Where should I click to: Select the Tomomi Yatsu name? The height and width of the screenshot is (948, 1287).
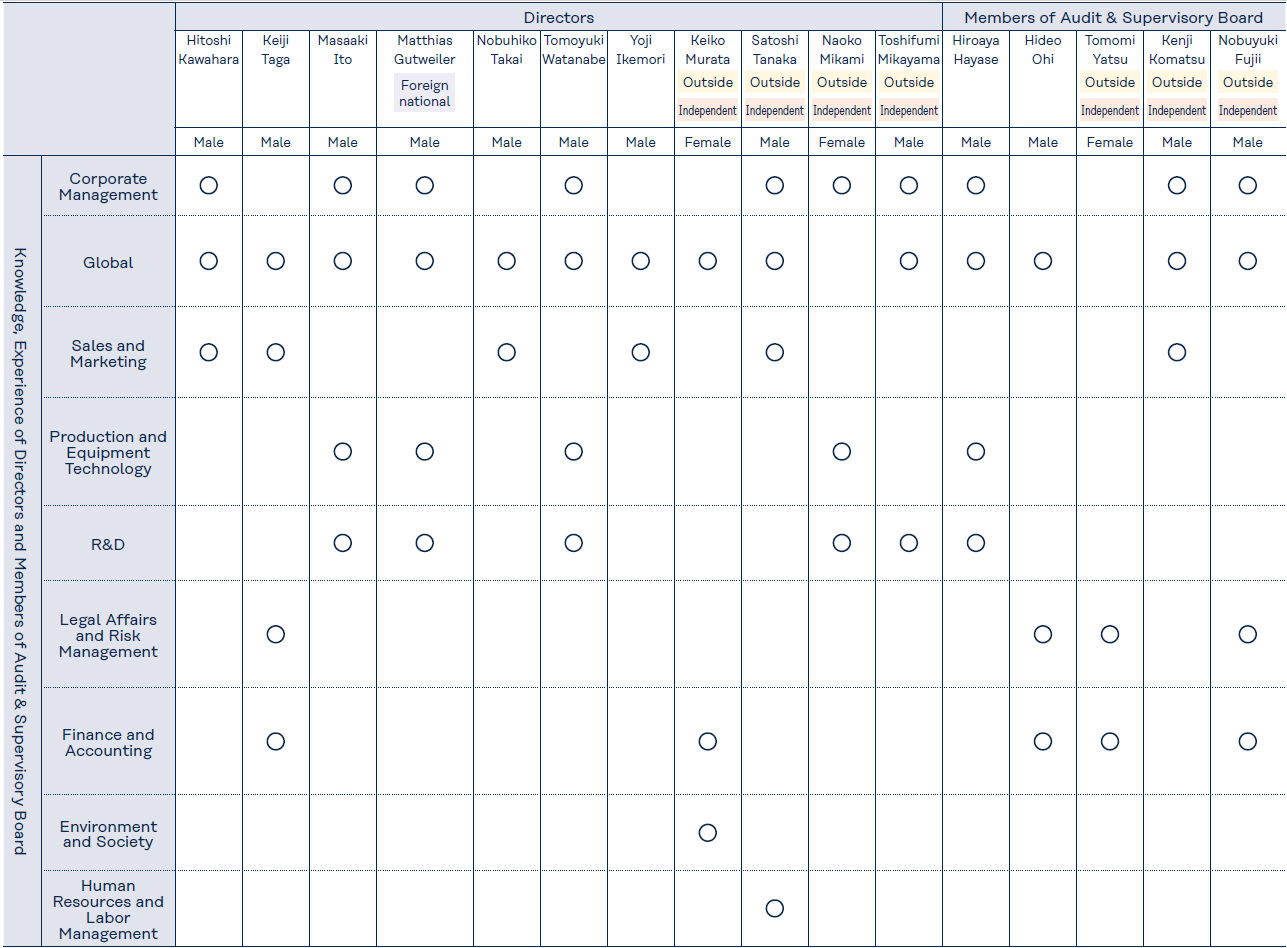coord(1110,50)
